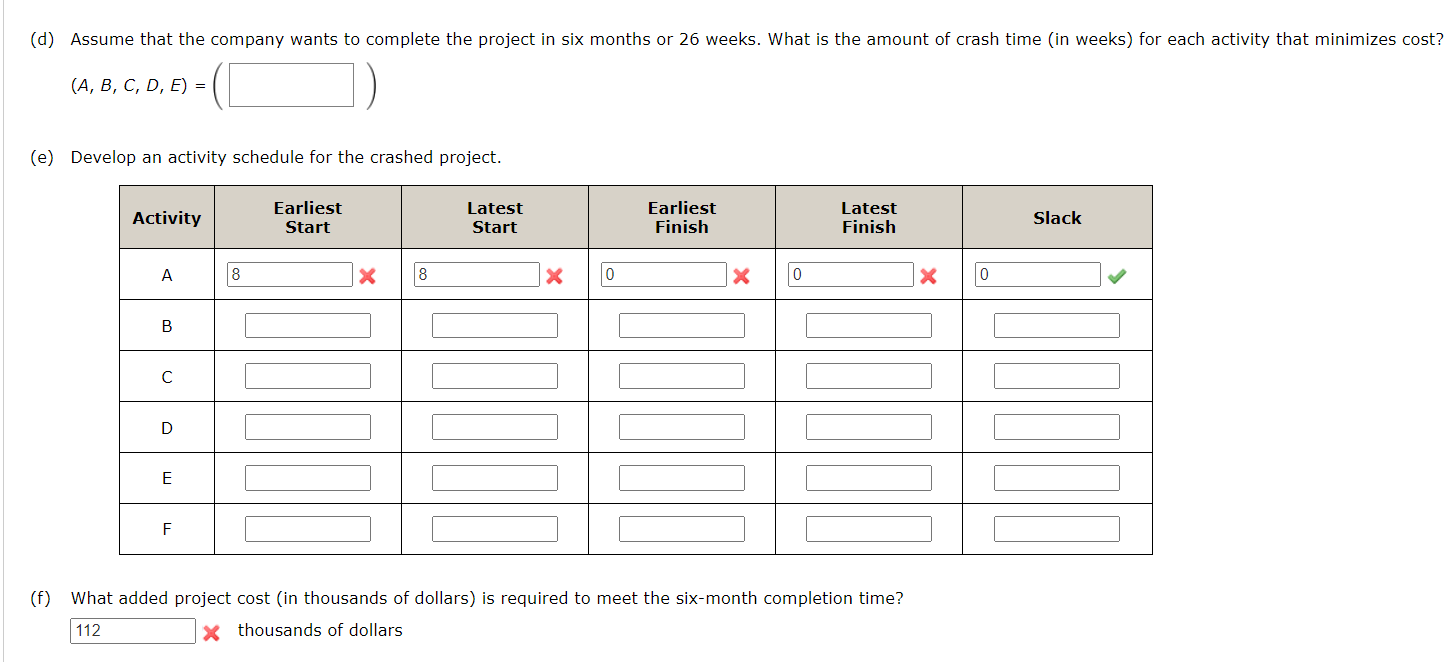The width and height of the screenshot is (1454, 662).
Task: Click the red X beside Activity A Latest Finish
Action: [x=927, y=276]
